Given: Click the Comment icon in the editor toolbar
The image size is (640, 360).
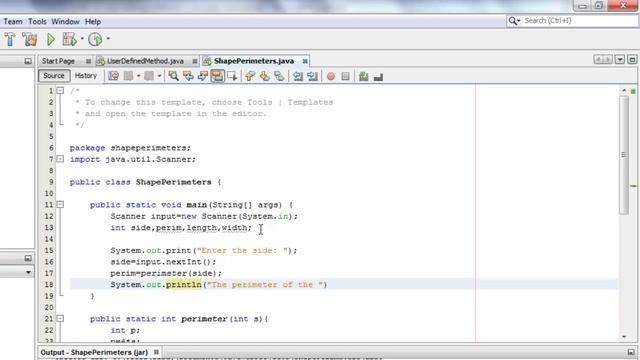Looking at the screenshot, I should (x=363, y=76).
